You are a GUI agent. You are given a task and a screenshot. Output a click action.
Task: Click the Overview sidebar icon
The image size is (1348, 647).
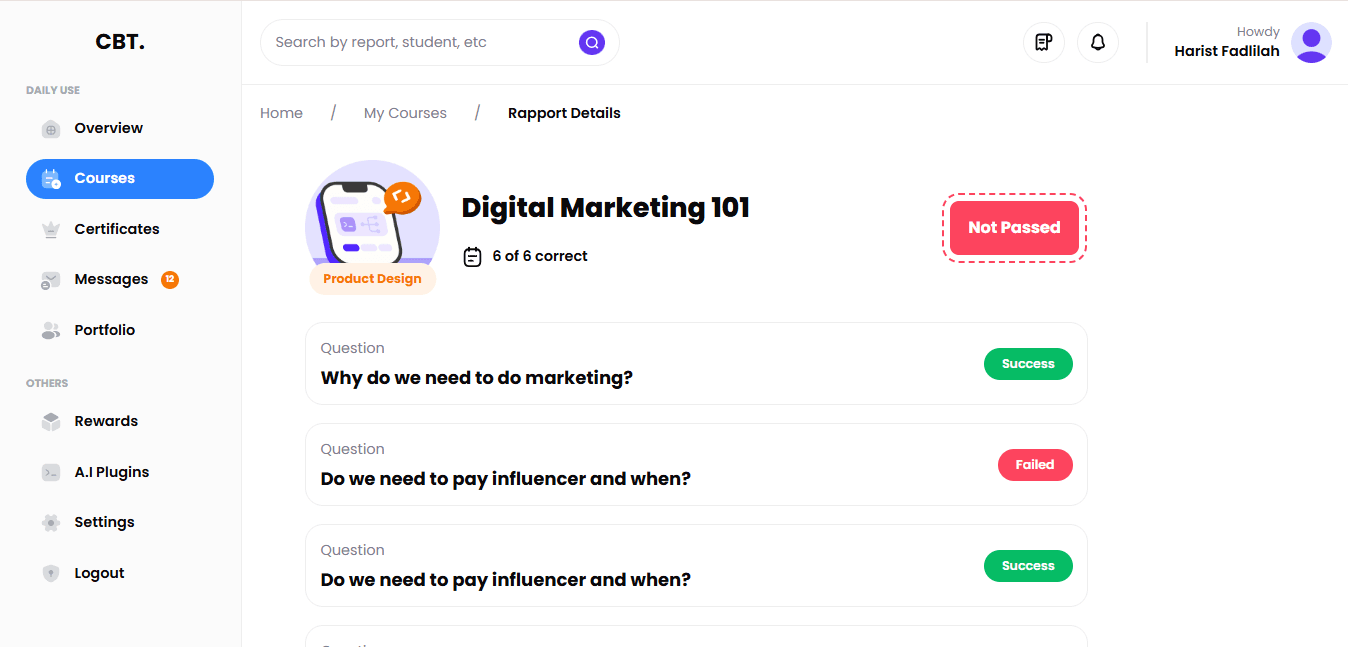tap(51, 129)
